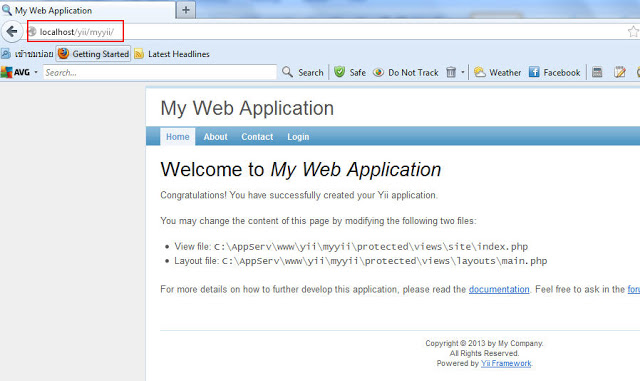Open the Login menu item
The width and height of the screenshot is (640, 381).
[x=298, y=137]
